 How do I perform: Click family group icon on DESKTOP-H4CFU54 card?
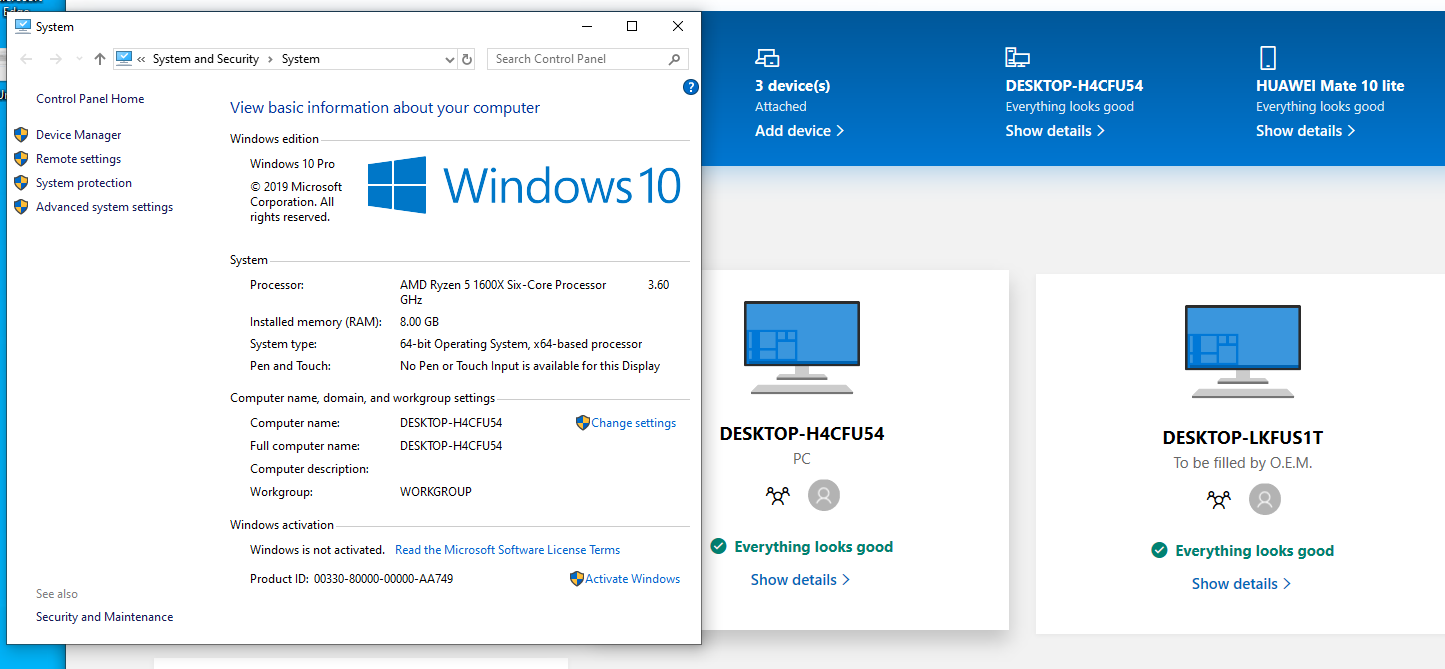coord(778,495)
